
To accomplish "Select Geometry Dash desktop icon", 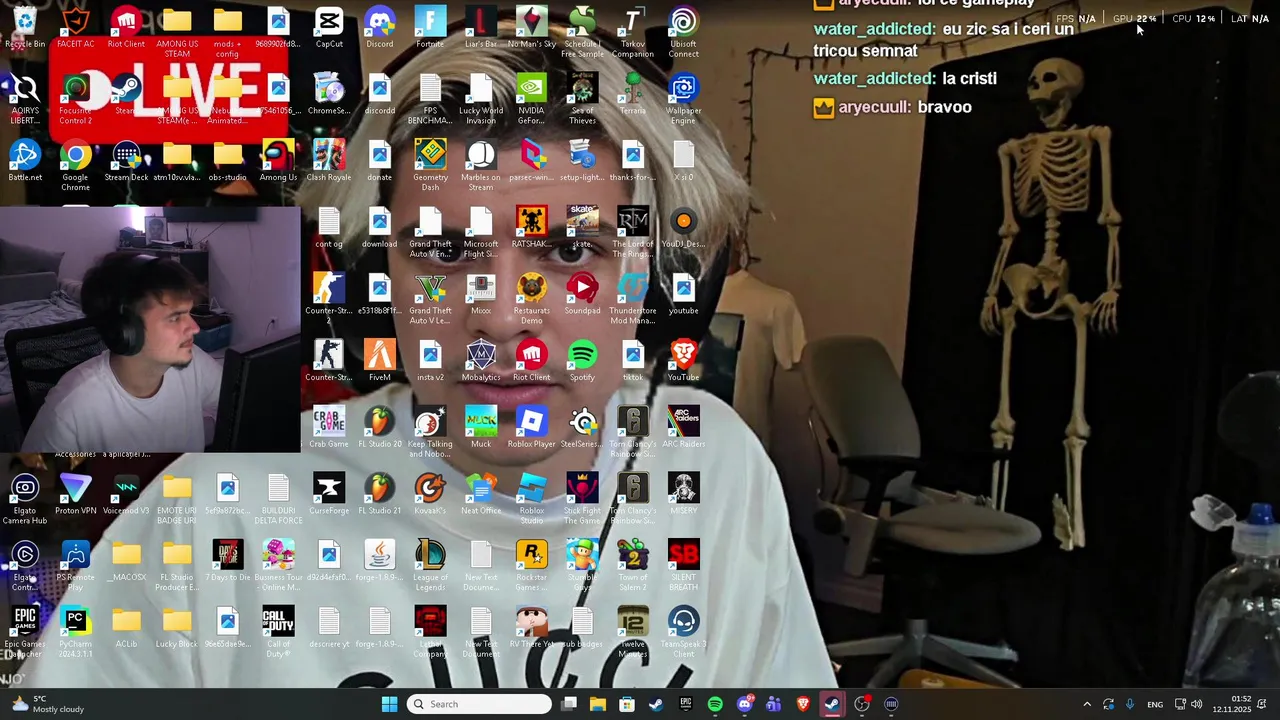I will pos(430,166).
